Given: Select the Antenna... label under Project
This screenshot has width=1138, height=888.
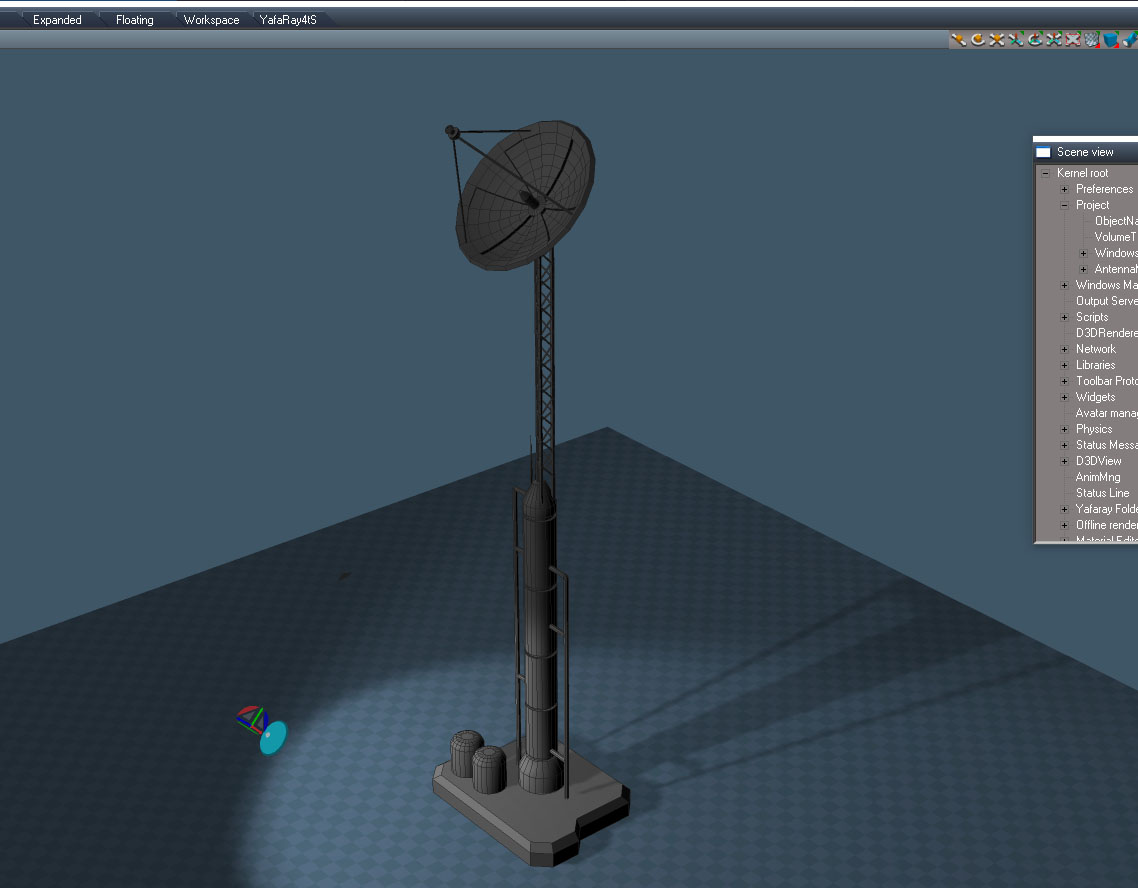Looking at the screenshot, I should (x=1116, y=268).
